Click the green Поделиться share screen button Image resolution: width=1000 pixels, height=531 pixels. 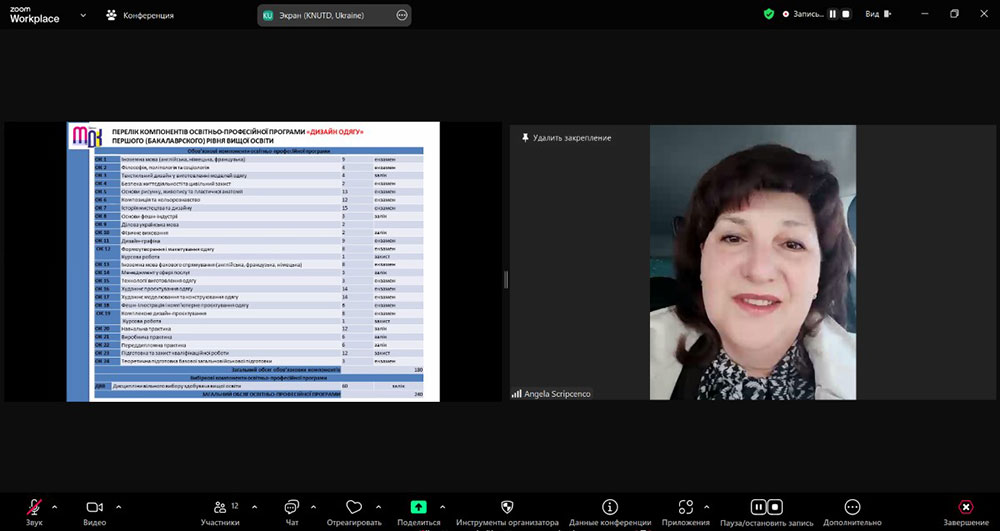pyautogui.click(x=418, y=507)
